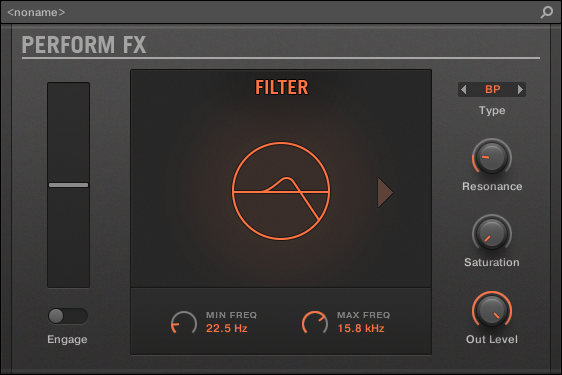This screenshot has height=375, width=562.
Task: Open the preset search magnifier icon
Action: tap(547, 12)
